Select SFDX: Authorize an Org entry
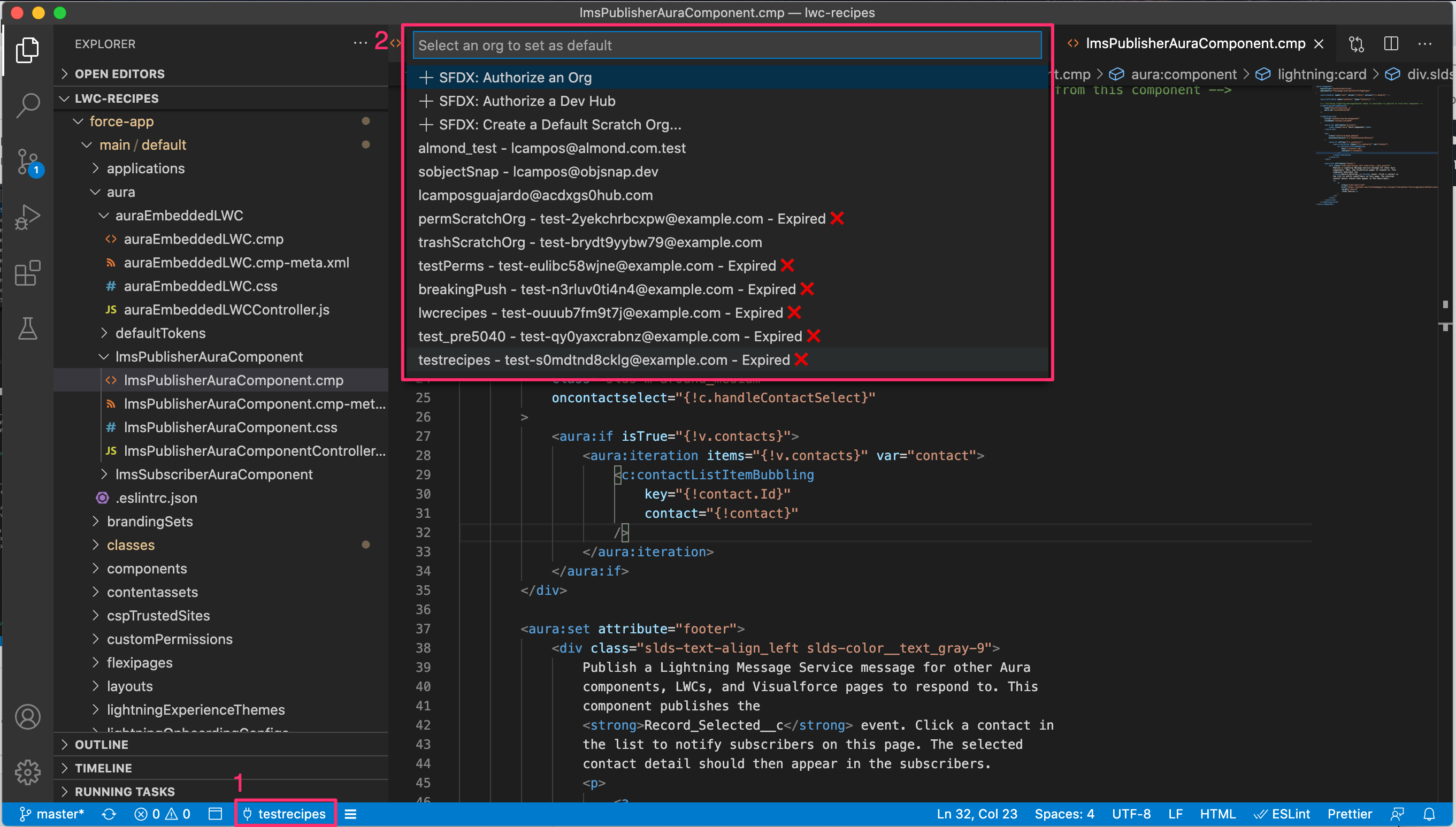Viewport: 1456px width, 827px height. tap(515, 77)
